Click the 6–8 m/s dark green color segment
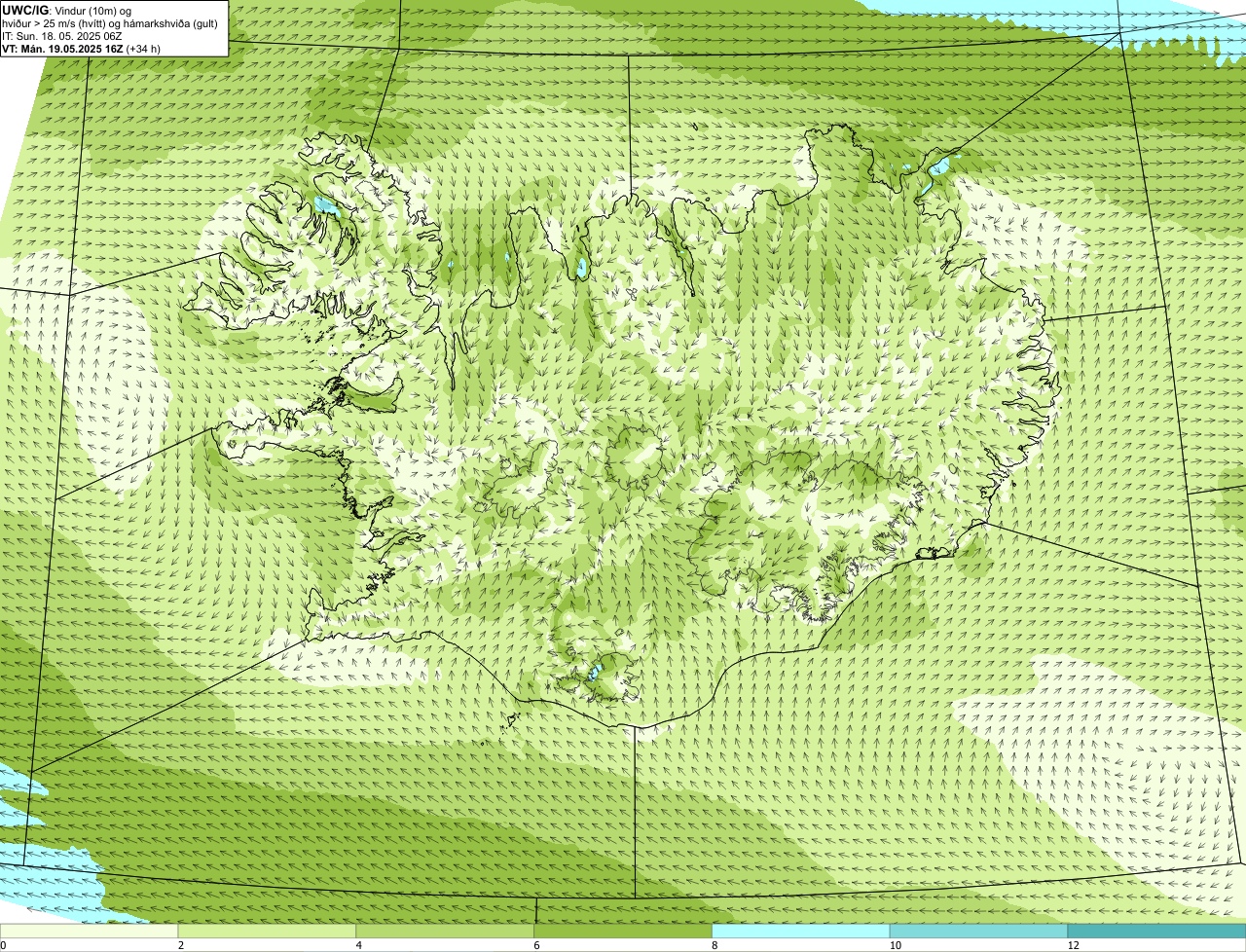The width and height of the screenshot is (1246, 952). [x=624, y=932]
